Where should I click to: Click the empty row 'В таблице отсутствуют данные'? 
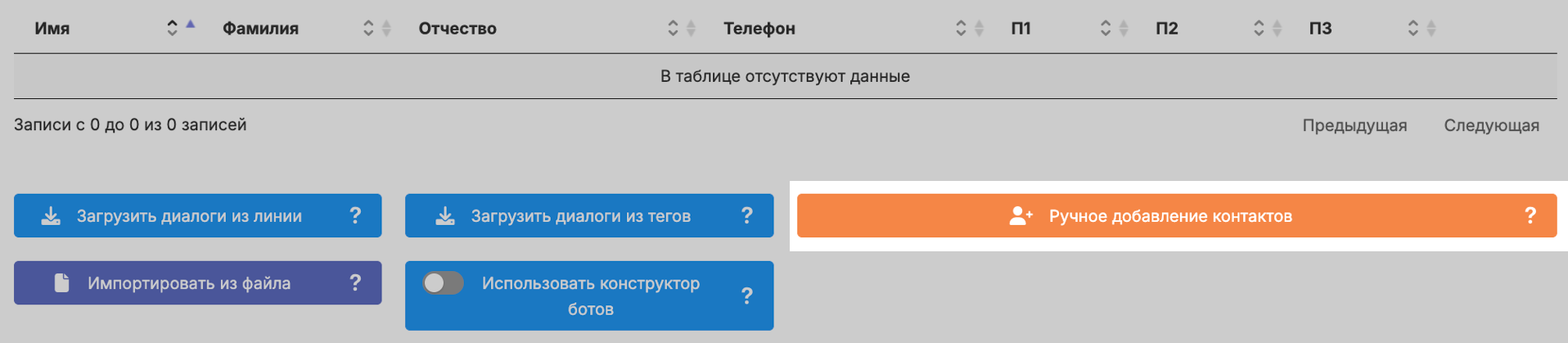click(x=785, y=76)
